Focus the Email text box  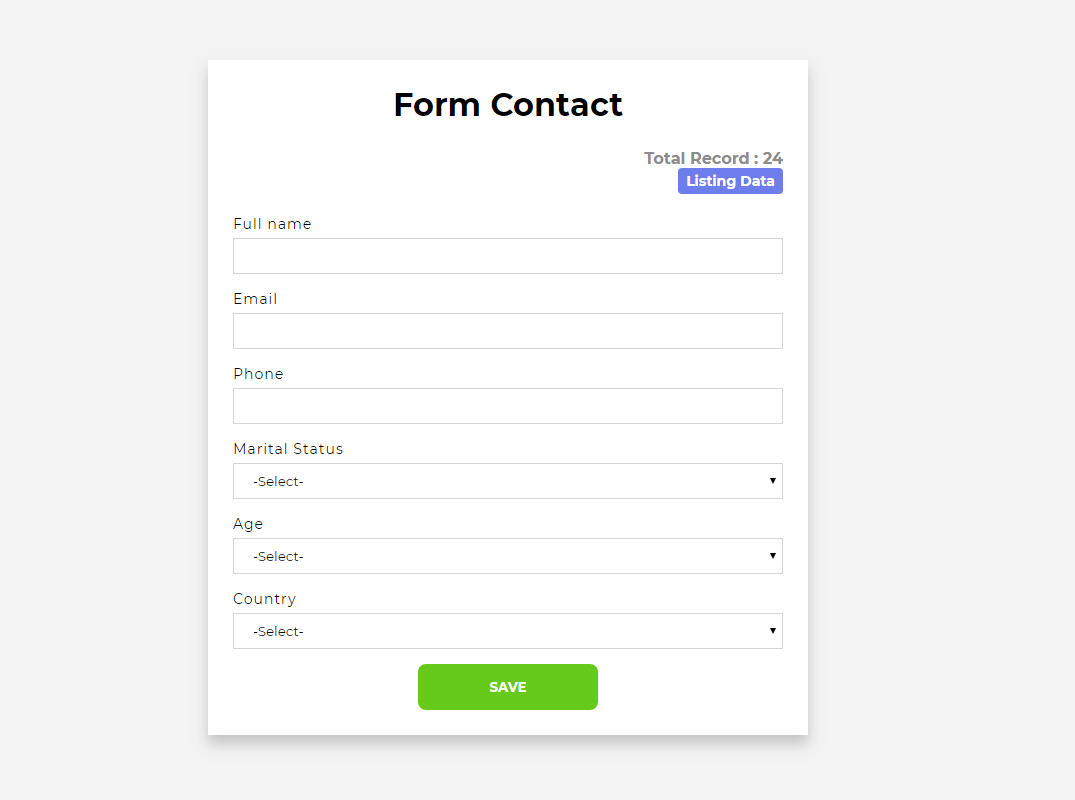point(507,331)
